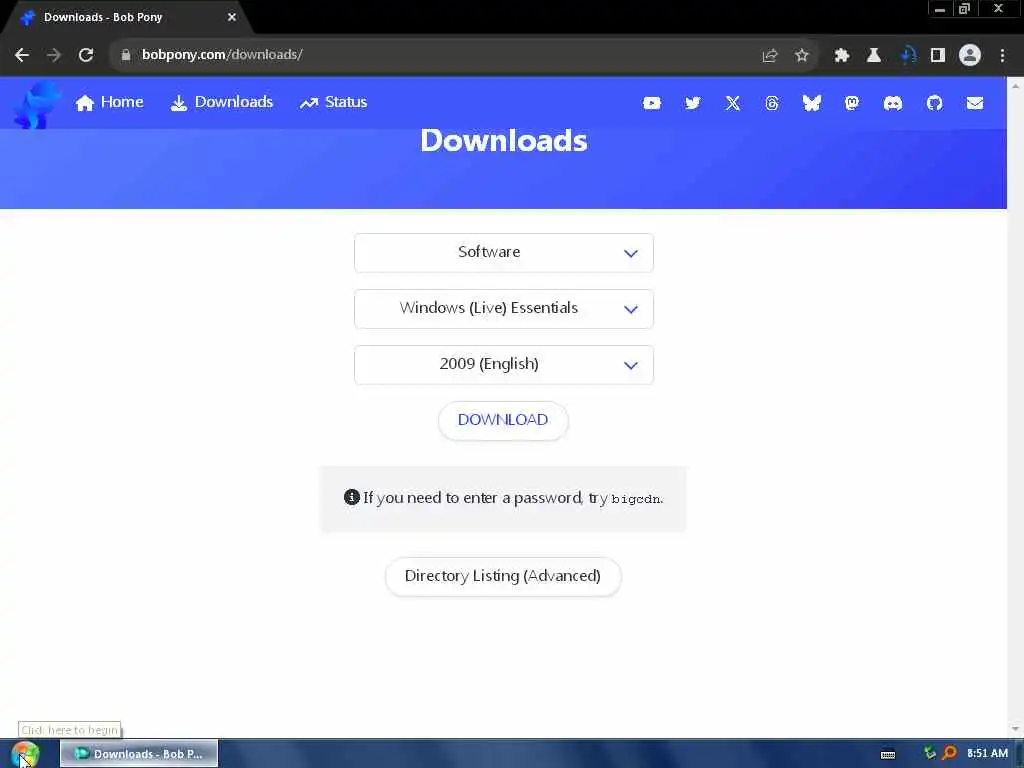This screenshot has width=1024, height=768.
Task: Go to the Home nav item
Action: click(x=110, y=103)
